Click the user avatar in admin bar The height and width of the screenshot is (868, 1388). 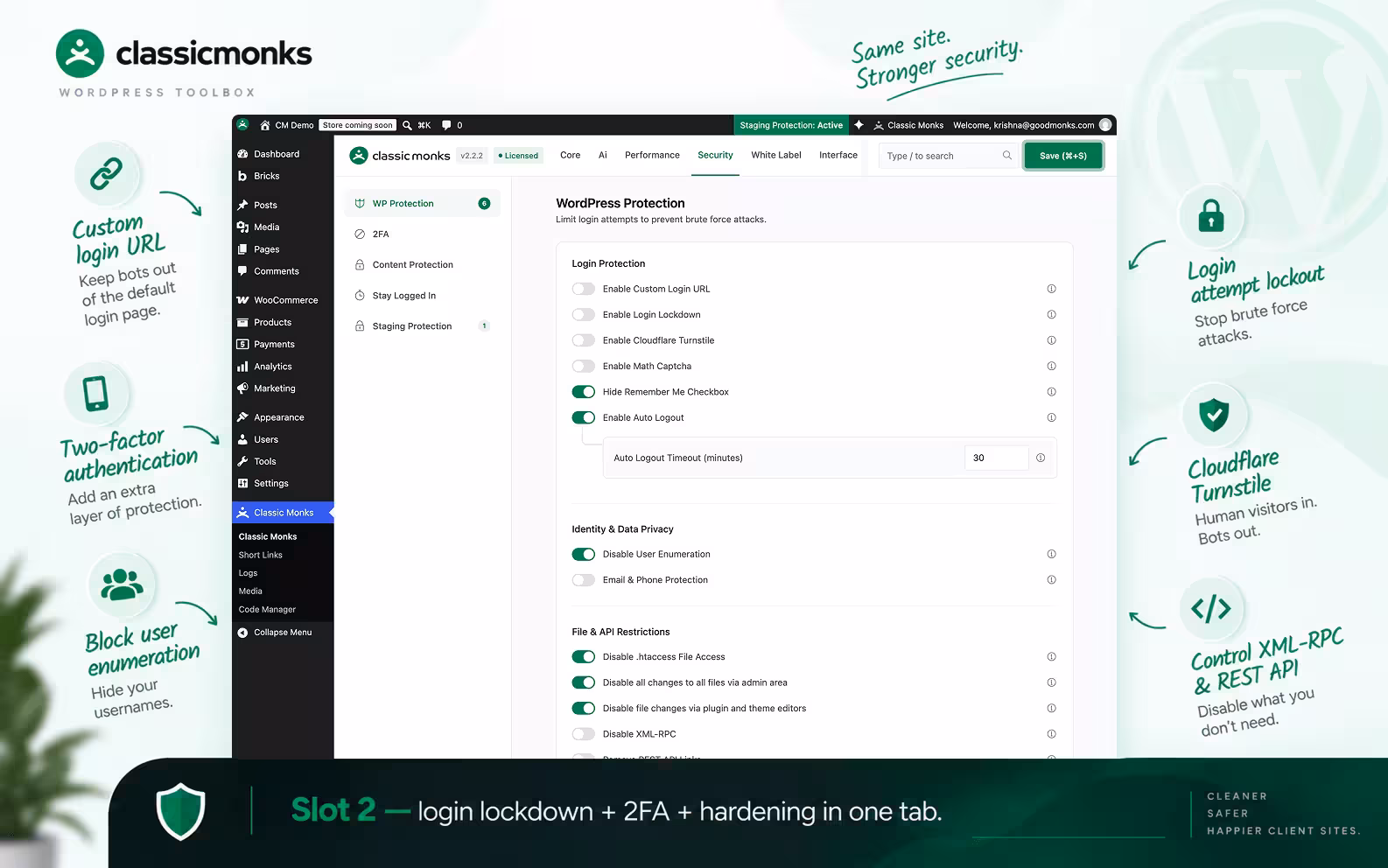click(1105, 125)
